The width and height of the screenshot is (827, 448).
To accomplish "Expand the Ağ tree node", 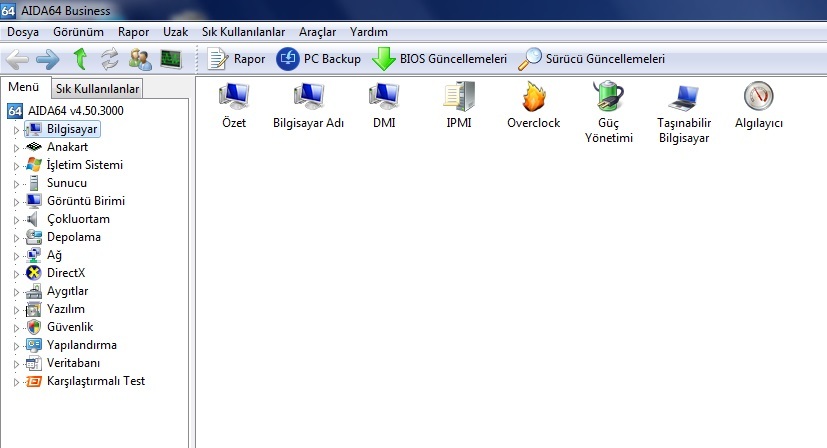I will tap(16, 256).
